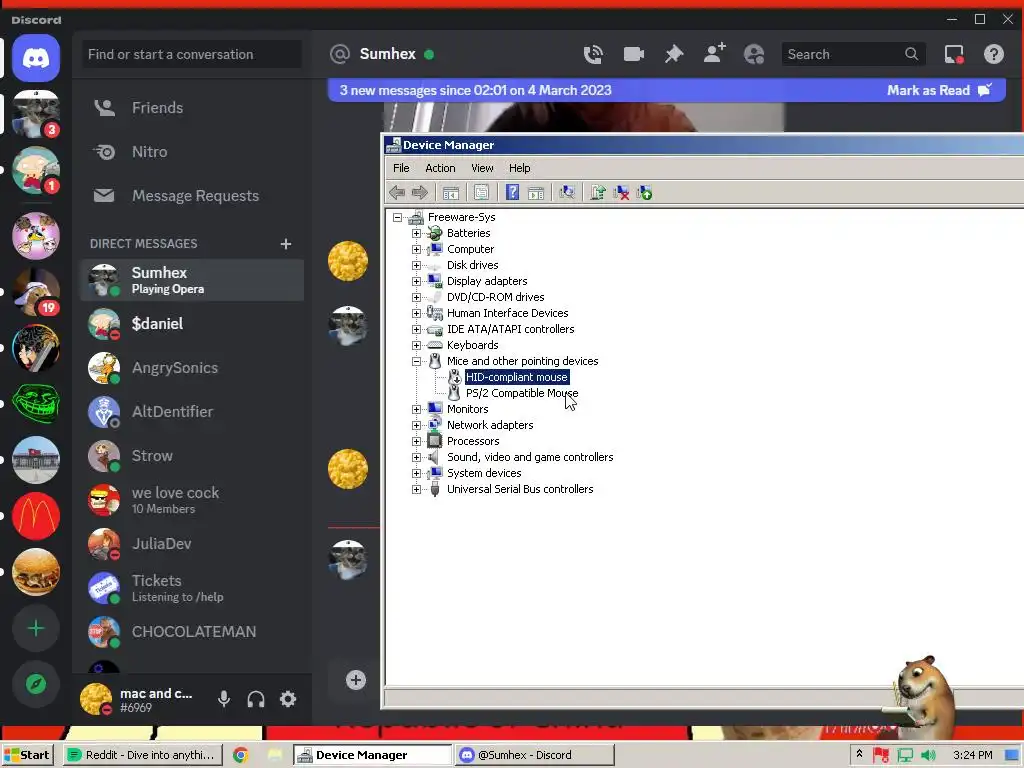Add friends to DM icon

(714, 54)
